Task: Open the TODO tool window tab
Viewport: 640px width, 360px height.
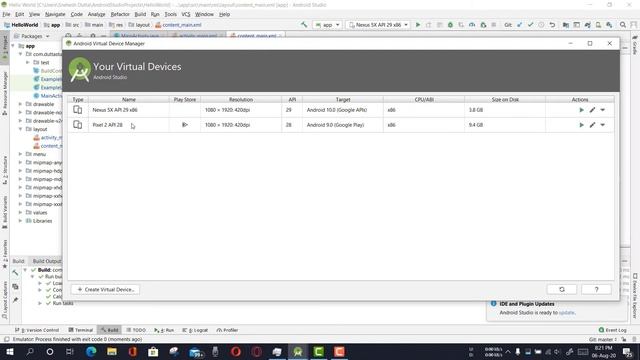Action: coord(136,330)
